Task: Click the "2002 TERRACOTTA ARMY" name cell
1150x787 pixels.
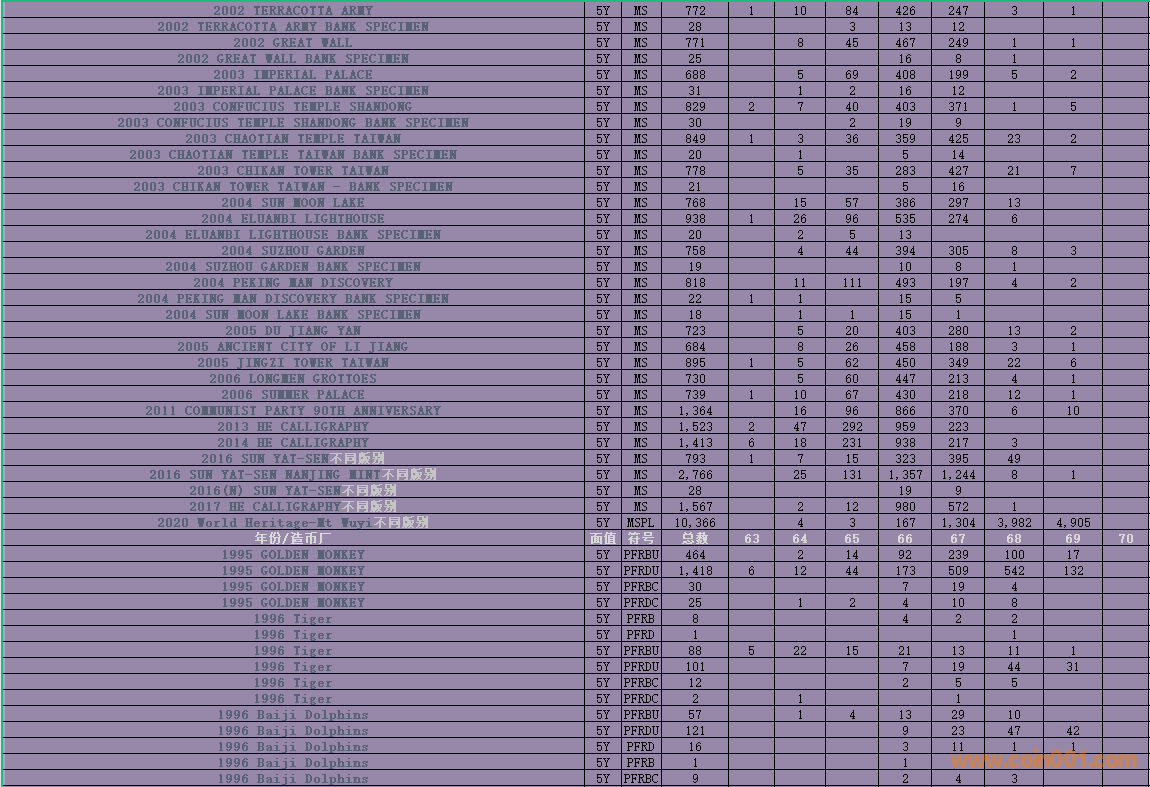Action: 292,10
